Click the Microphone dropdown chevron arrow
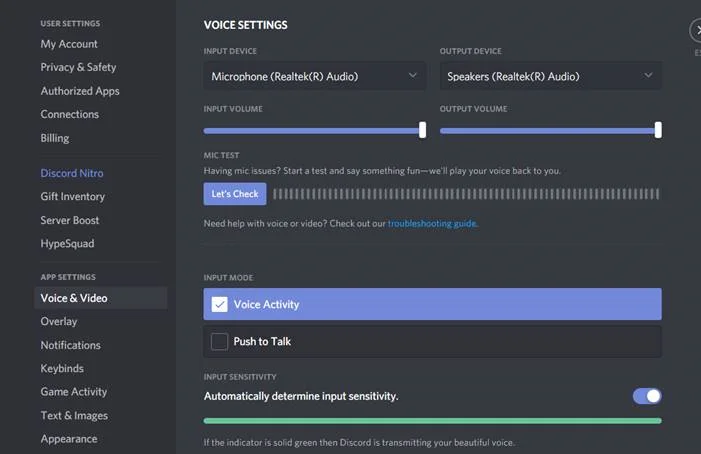Image resolution: width=701 pixels, height=454 pixels. 413,75
